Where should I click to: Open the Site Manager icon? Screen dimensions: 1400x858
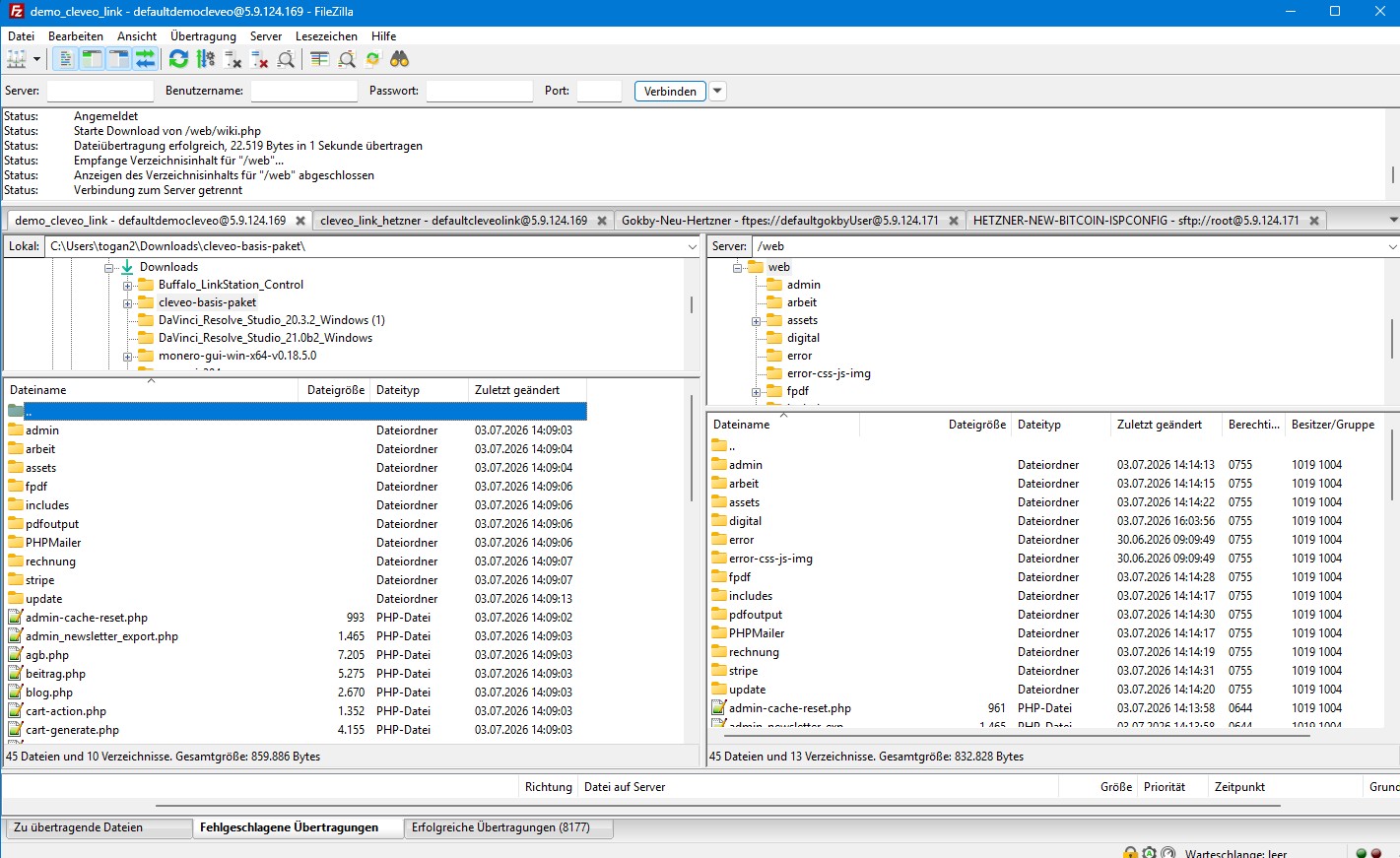click(16, 59)
